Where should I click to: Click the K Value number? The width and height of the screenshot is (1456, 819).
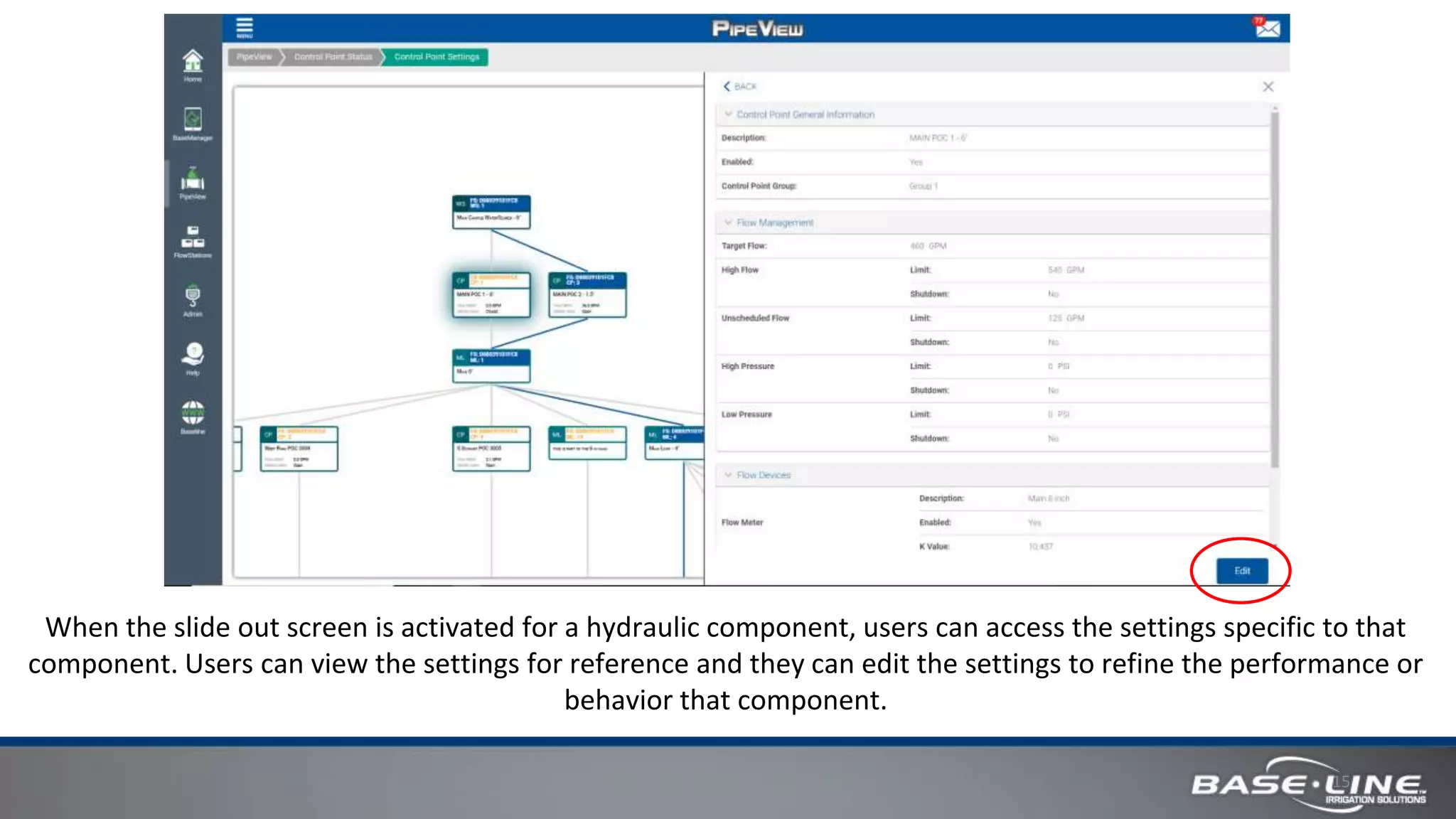[1040, 547]
